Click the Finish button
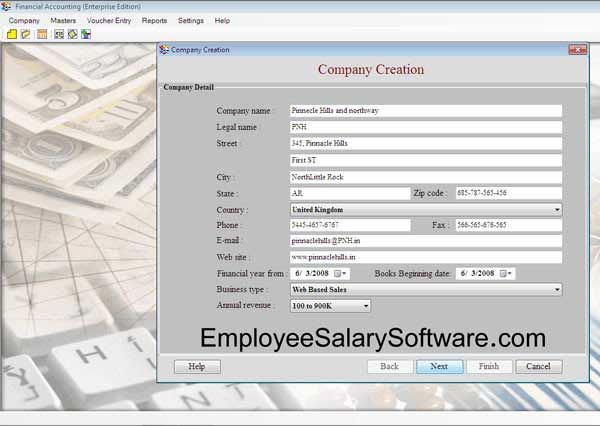600x426 pixels. tap(489, 367)
